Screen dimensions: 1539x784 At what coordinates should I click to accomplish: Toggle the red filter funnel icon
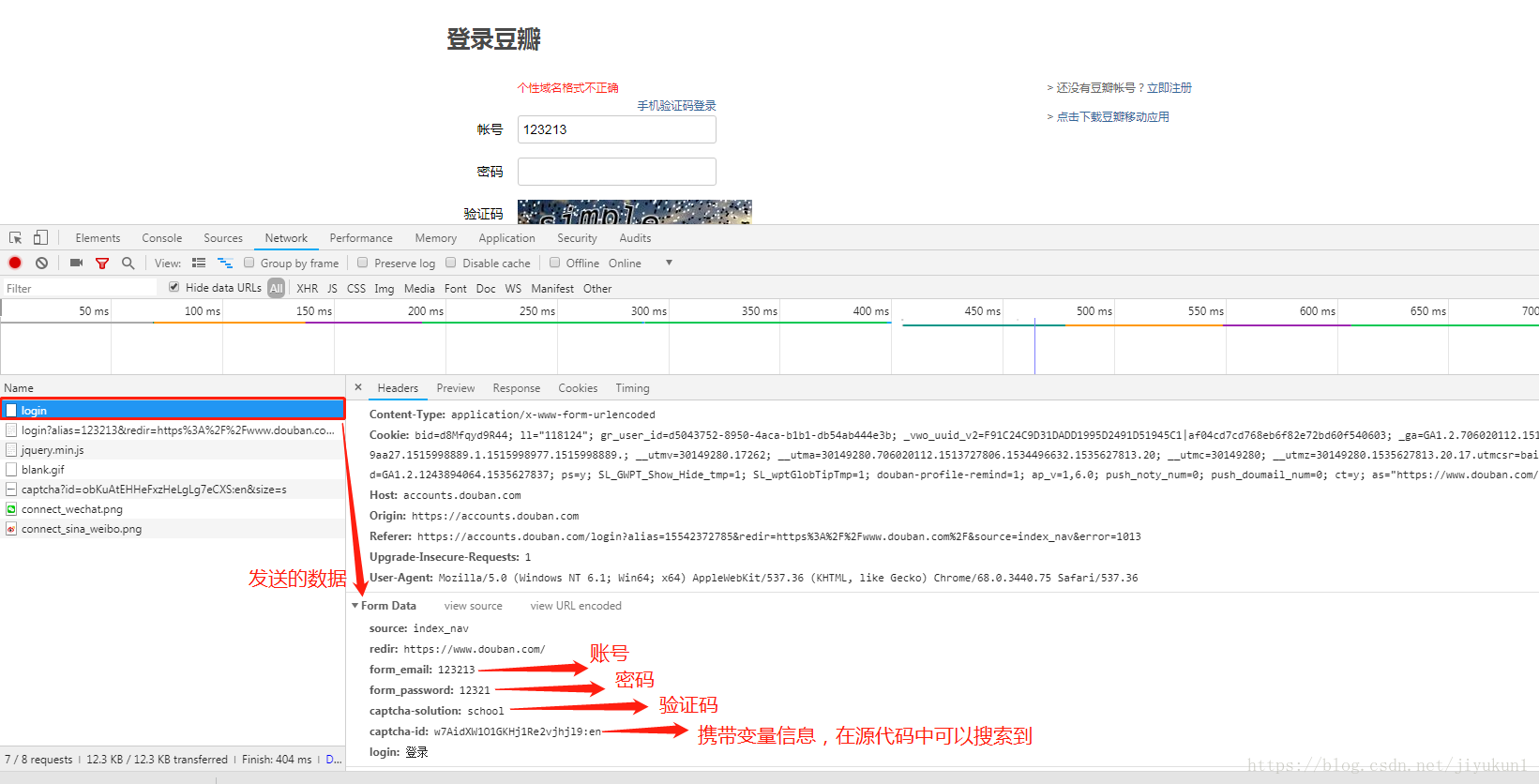point(102,264)
